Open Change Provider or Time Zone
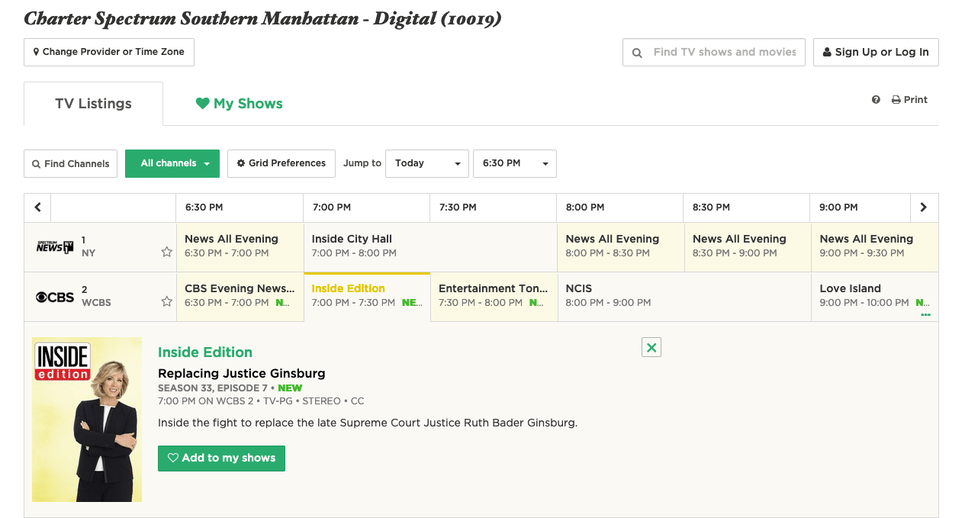 (x=109, y=52)
